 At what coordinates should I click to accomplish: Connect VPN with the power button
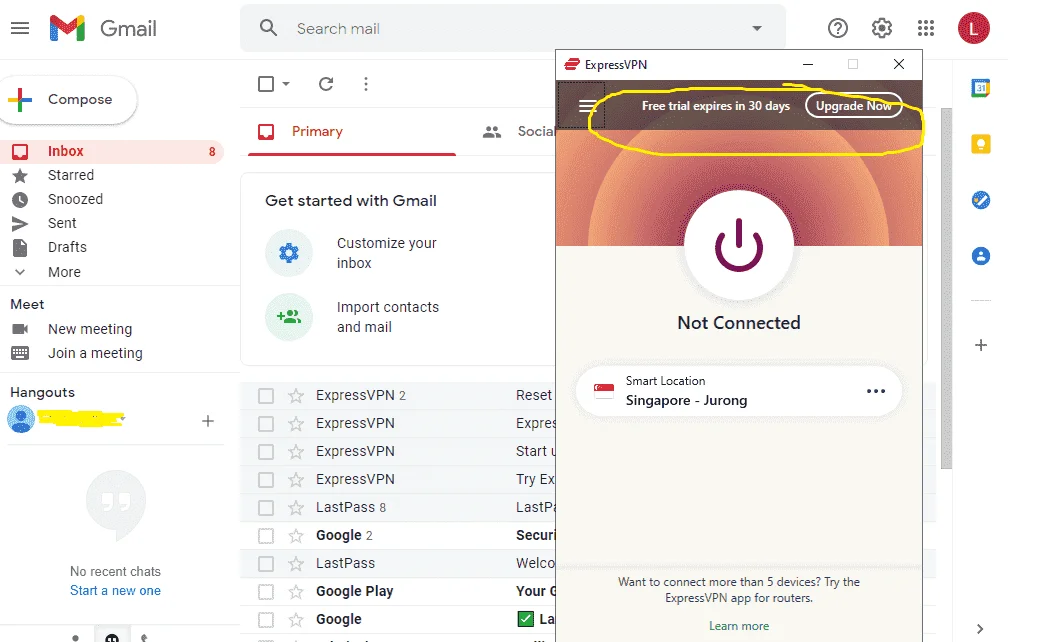[x=739, y=246]
